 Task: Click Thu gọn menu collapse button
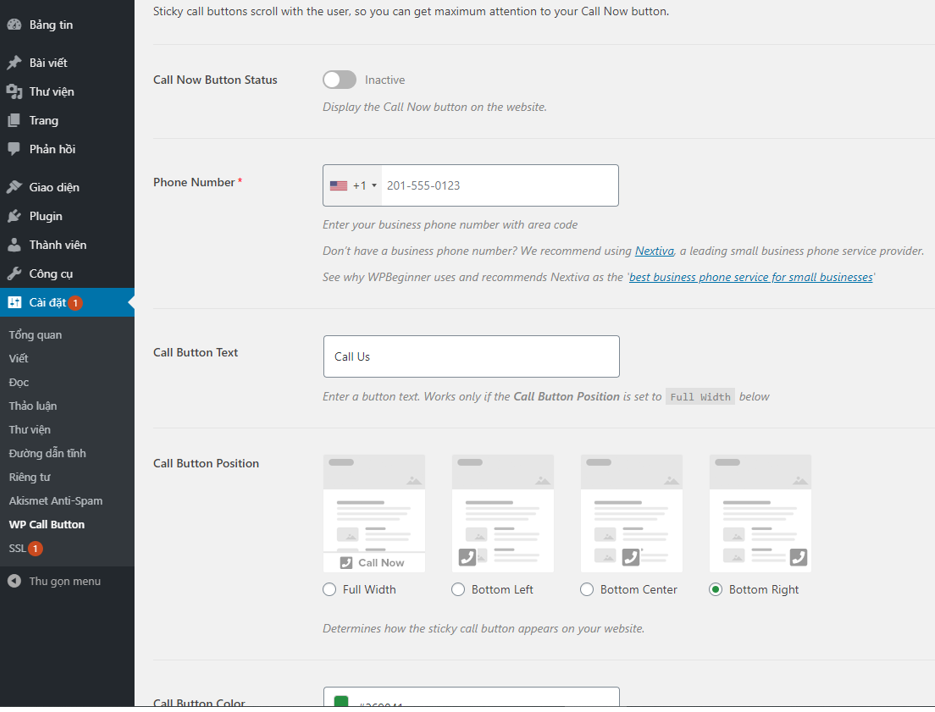[67, 581]
